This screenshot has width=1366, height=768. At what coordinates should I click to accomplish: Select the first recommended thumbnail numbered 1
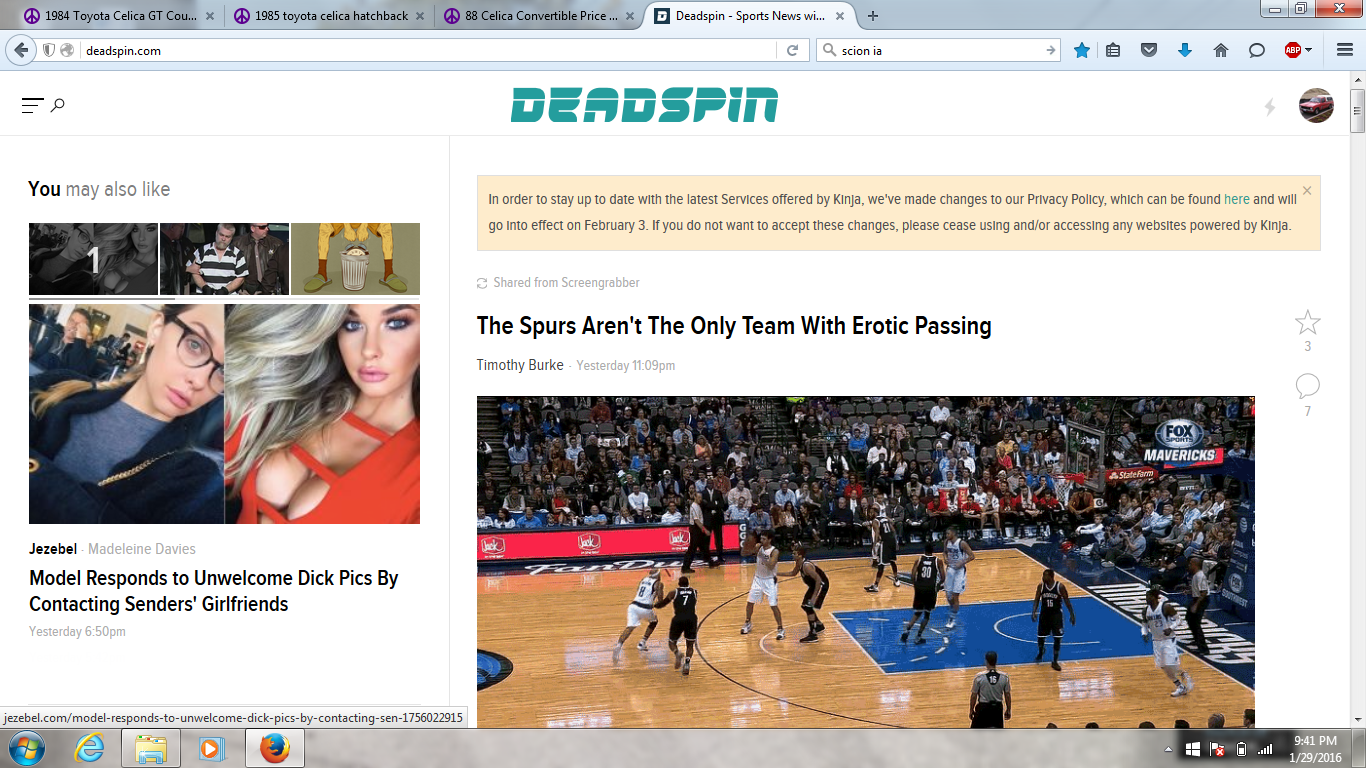tap(93, 259)
